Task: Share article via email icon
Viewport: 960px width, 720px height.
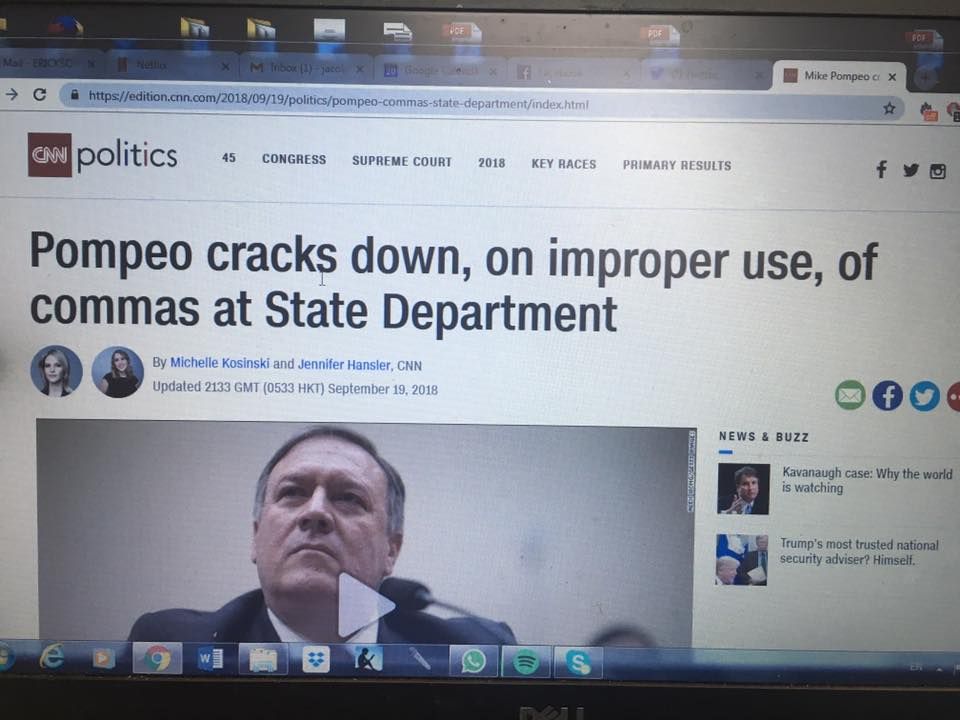Action: 850,395
